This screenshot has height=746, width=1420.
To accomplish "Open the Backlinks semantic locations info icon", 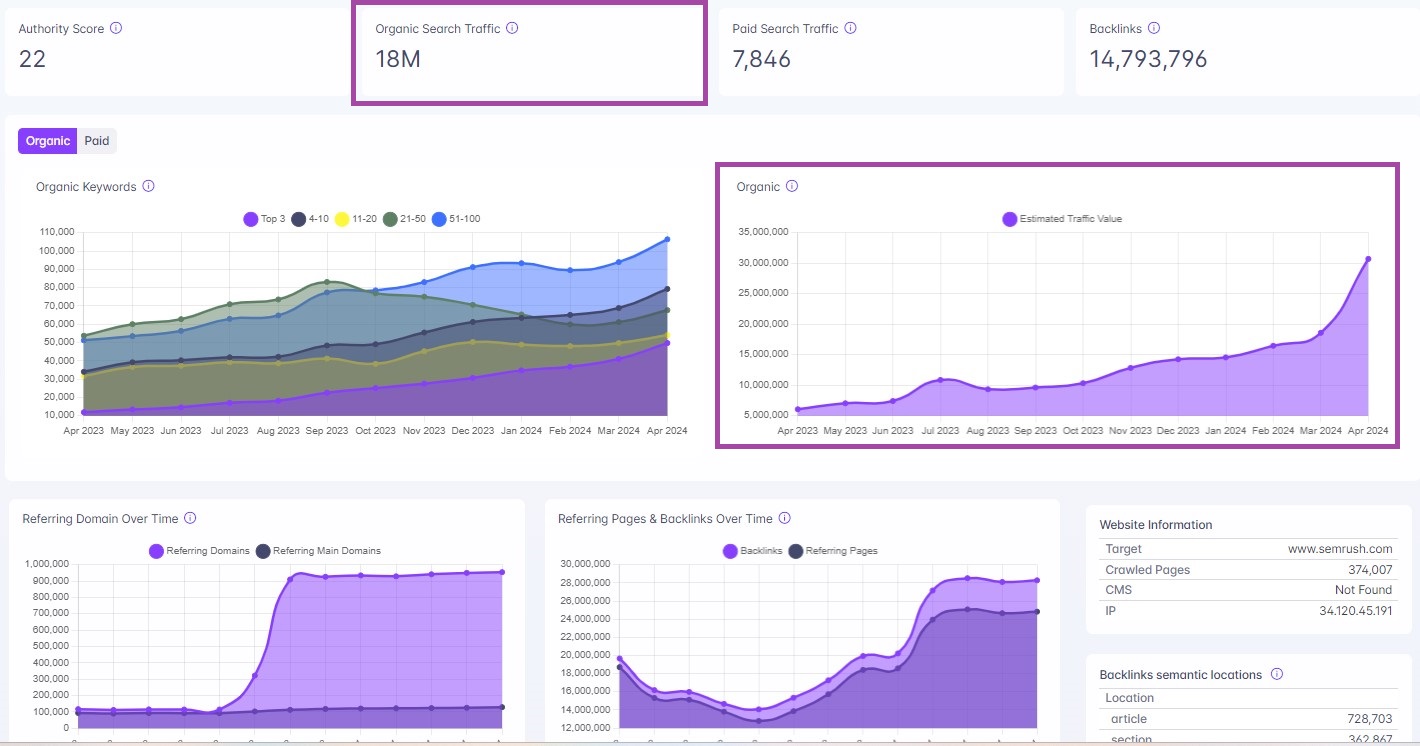I will [x=1277, y=675].
